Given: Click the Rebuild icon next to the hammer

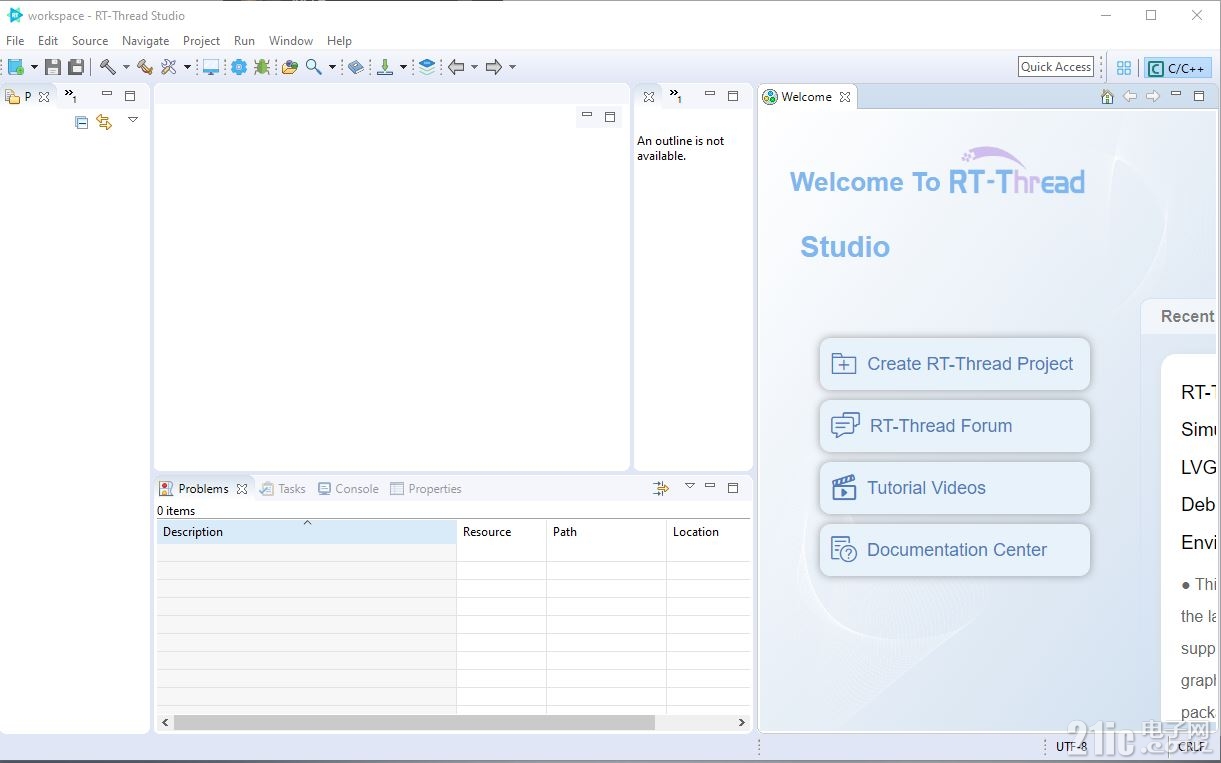Looking at the screenshot, I should coord(145,67).
